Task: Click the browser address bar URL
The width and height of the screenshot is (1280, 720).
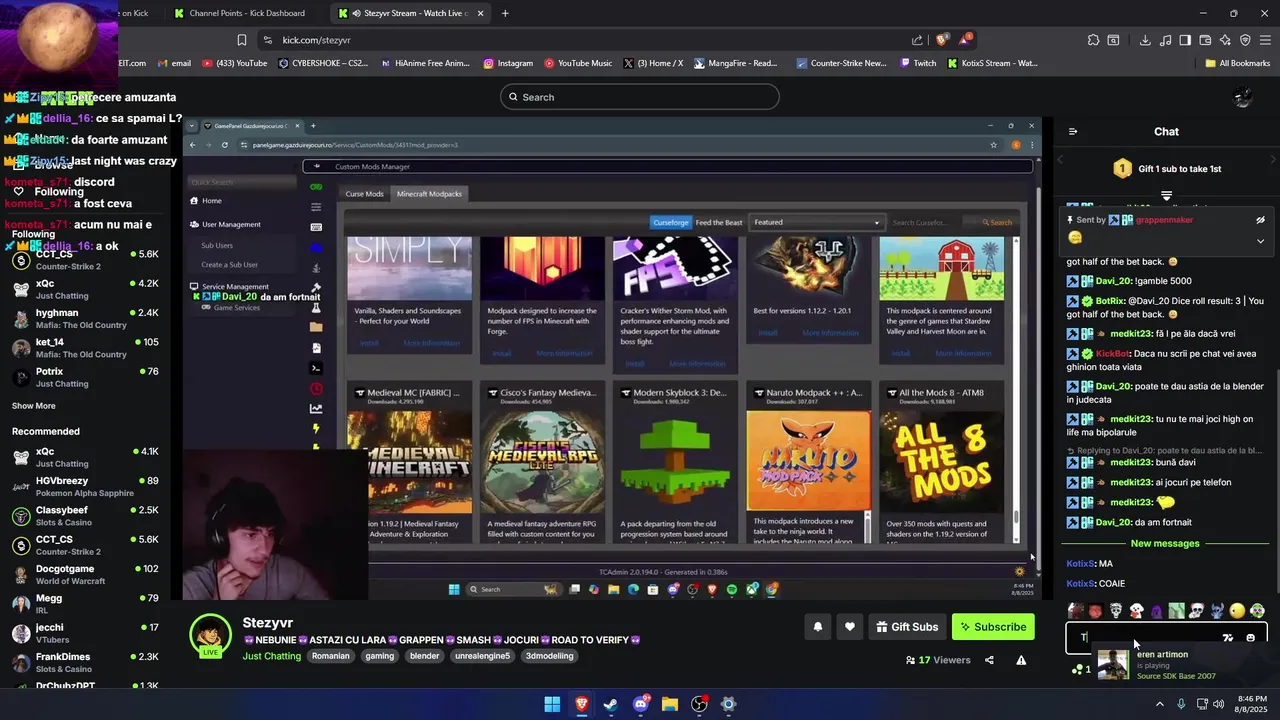Action: (316, 40)
